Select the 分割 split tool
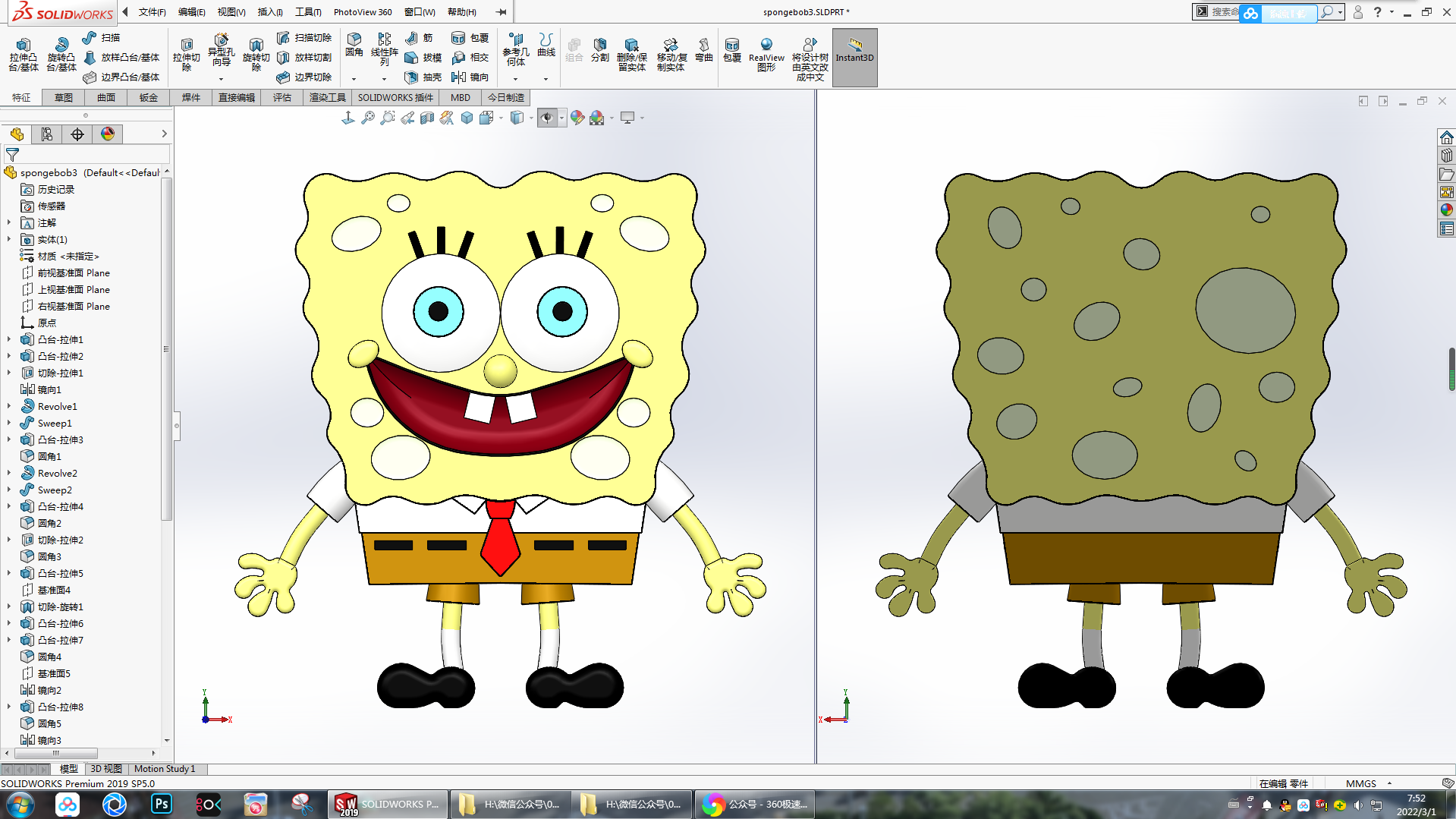The width and height of the screenshot is (1456, 819). 599,50
